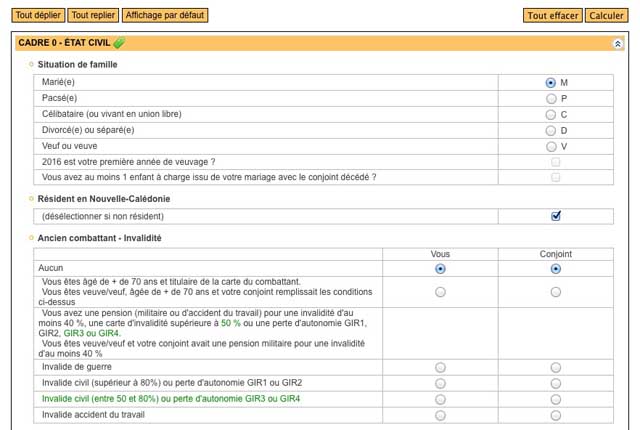640x430 pixels.
Task: Uncheck the Résident en Nouvelle-Calédonie checkbox
Action: tap(556, 216)
